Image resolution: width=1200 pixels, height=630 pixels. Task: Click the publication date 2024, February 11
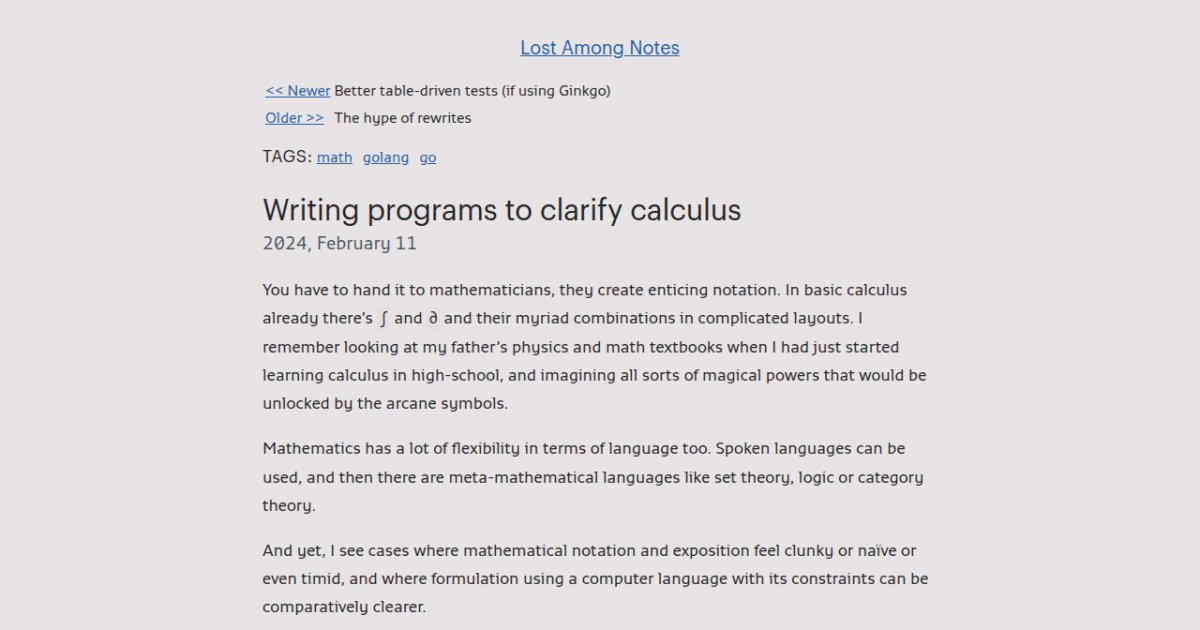tap(339, 243)
